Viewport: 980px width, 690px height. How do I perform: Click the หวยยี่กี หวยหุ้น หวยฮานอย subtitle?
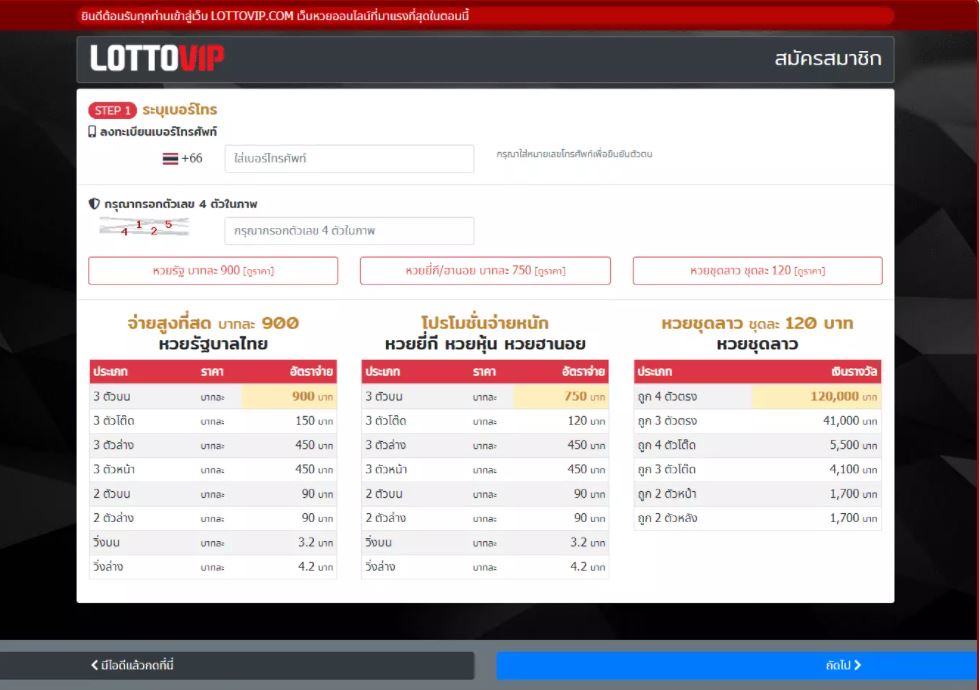pos(485,344)
